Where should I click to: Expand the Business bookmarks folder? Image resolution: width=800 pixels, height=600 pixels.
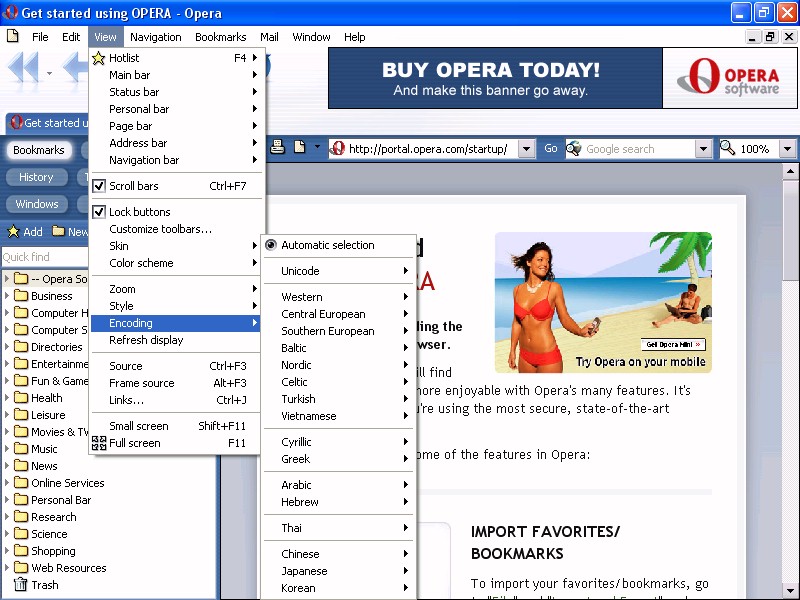8,296
